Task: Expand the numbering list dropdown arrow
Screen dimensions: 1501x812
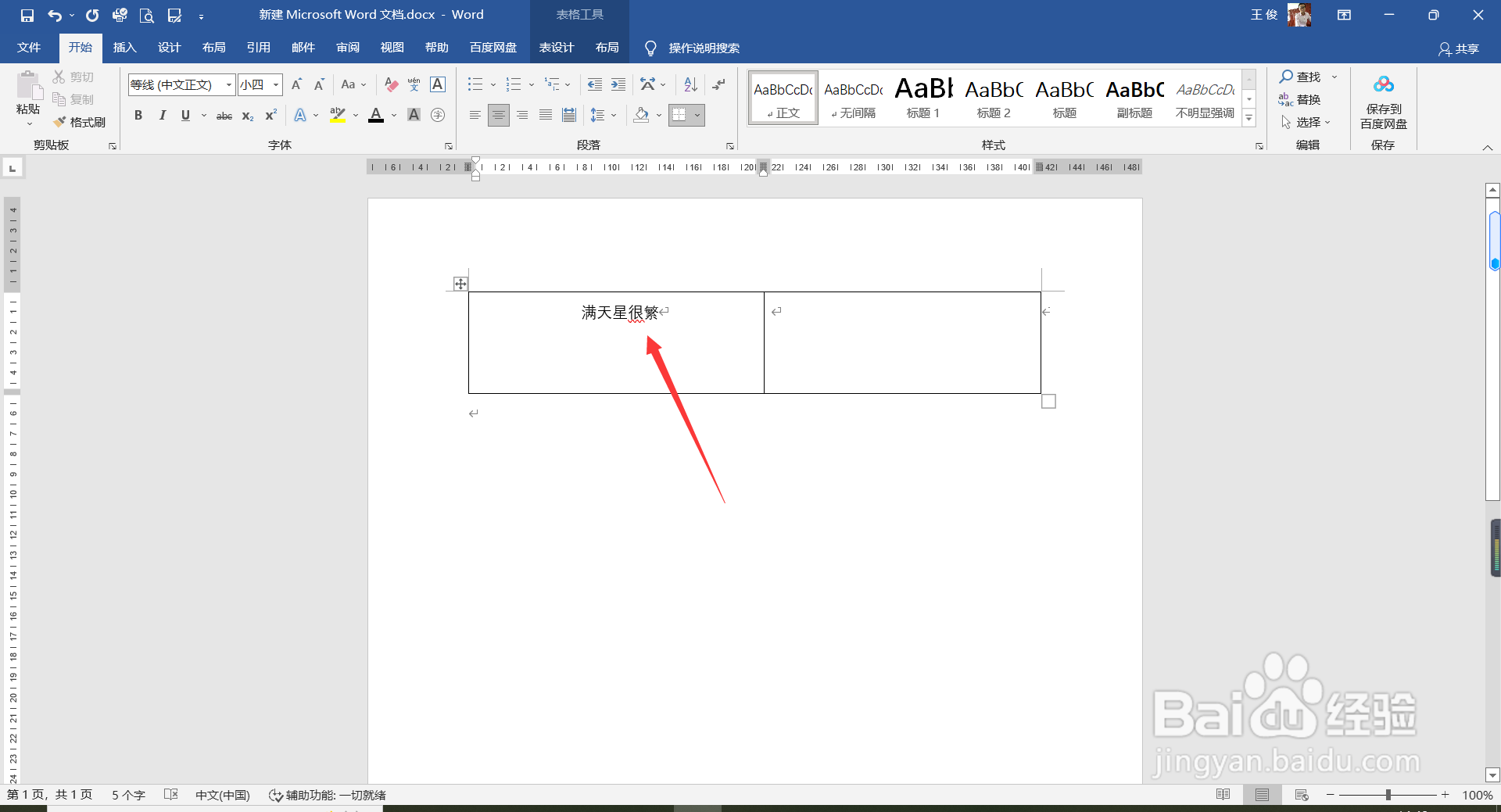Action: pos(532,84)
